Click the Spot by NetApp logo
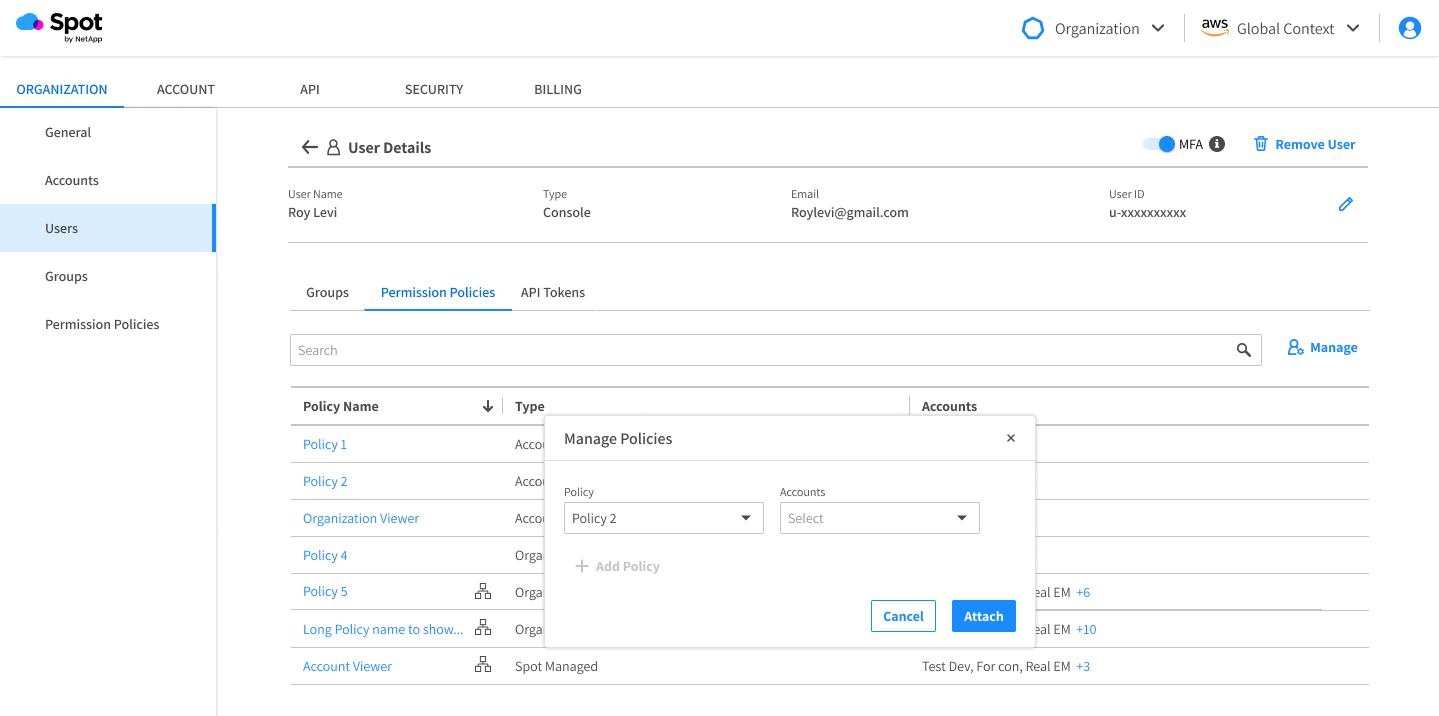1439x716 pixels. click(x=60, y=27)
